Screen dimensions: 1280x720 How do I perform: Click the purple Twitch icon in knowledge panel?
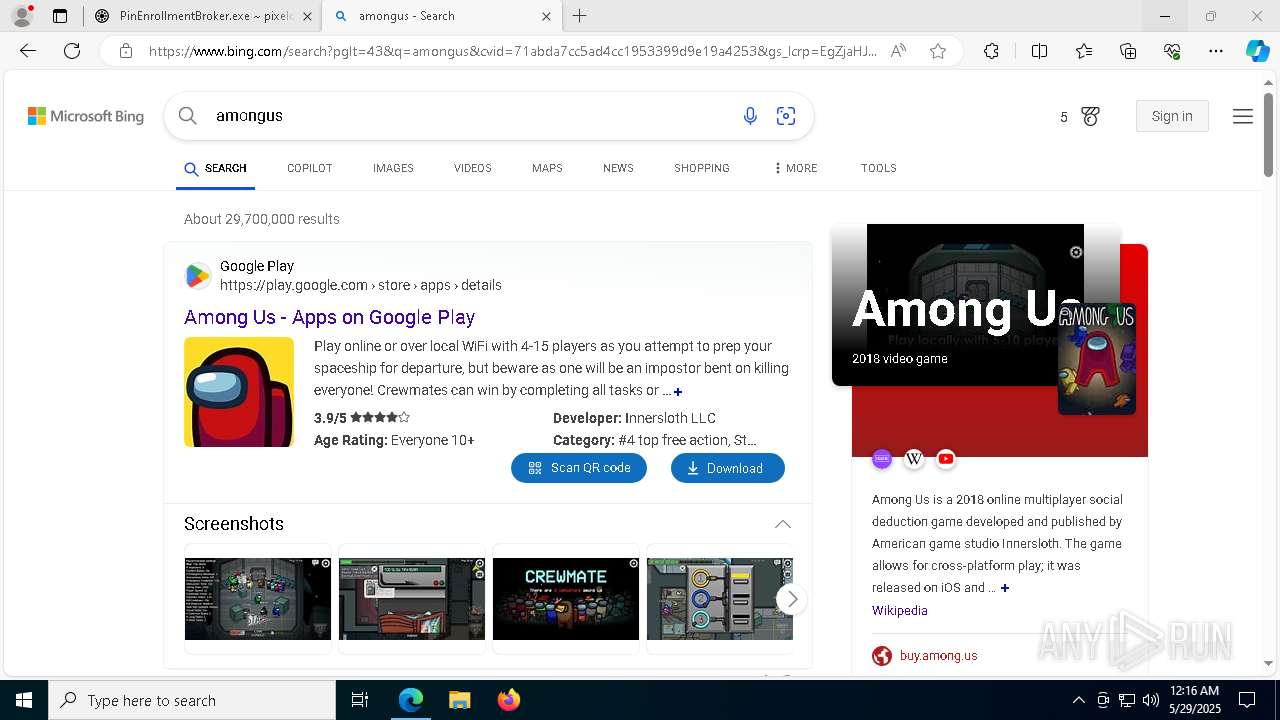tap(882, 459)
